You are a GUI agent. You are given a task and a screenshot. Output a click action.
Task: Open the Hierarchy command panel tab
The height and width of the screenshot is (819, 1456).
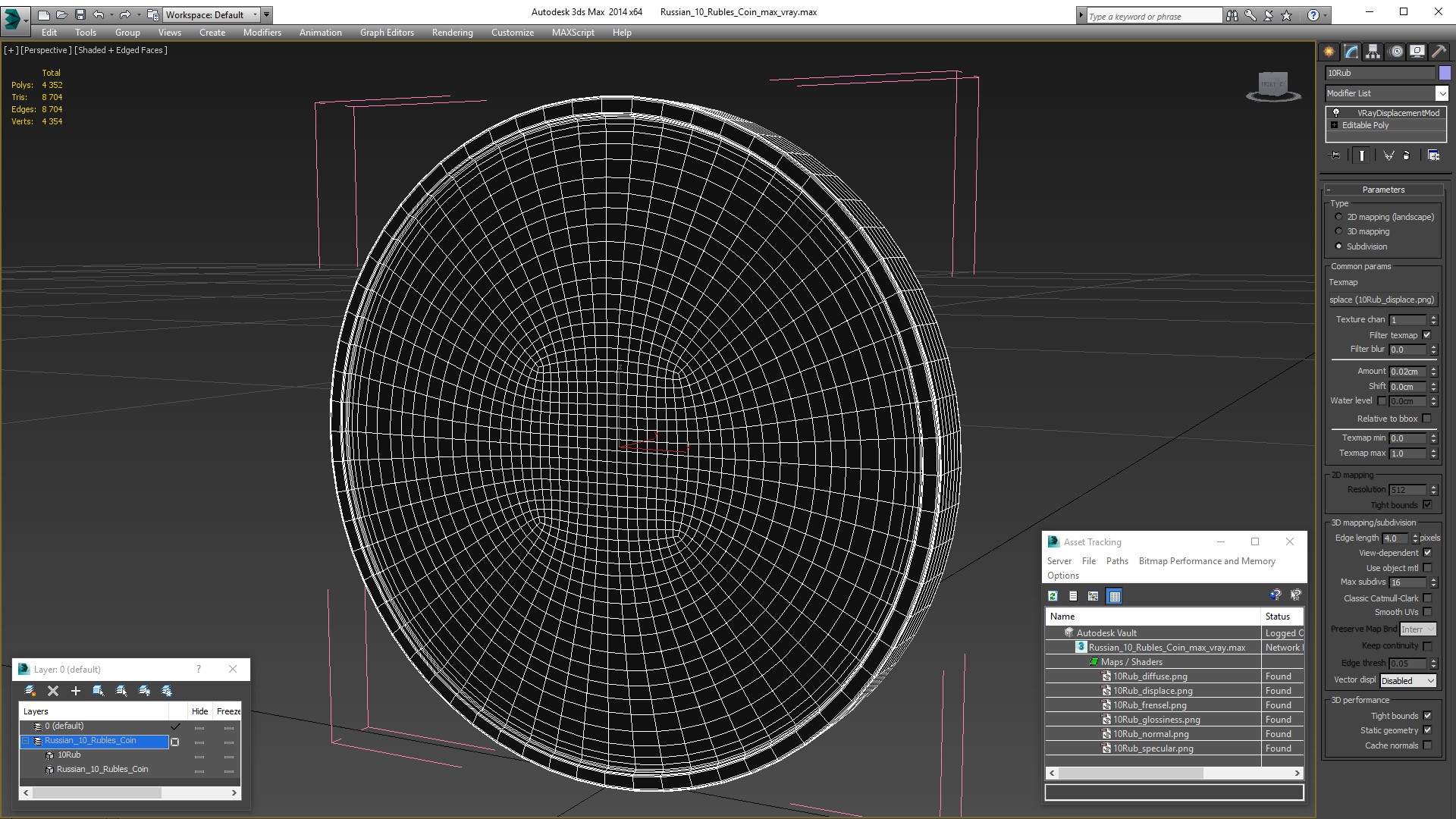click(1373, 52)
